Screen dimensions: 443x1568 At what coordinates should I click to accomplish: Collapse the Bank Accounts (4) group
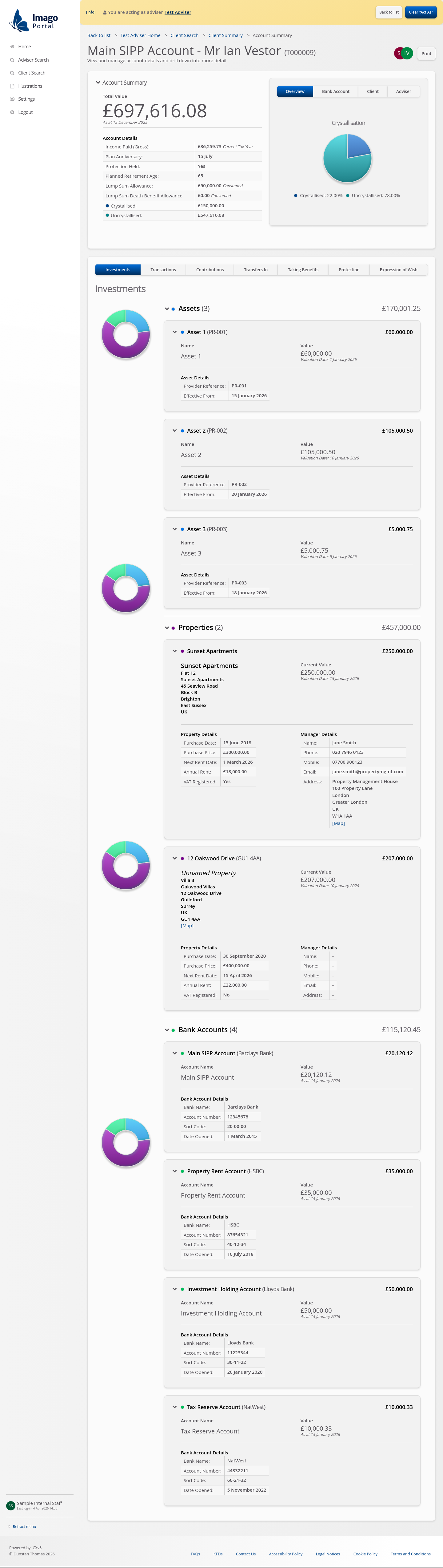(167, 1031)
